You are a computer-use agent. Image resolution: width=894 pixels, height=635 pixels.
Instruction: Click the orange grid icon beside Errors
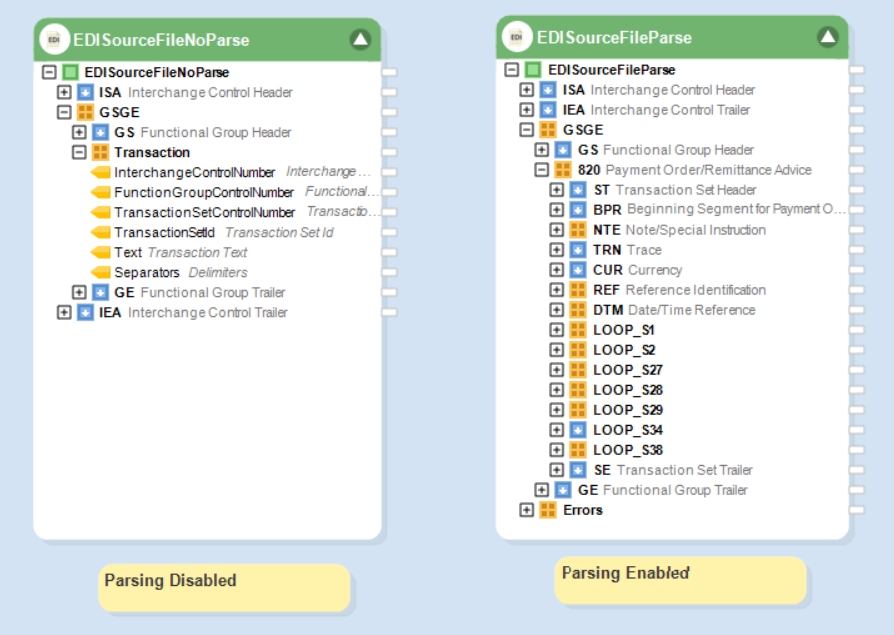(x=547, y=510)
